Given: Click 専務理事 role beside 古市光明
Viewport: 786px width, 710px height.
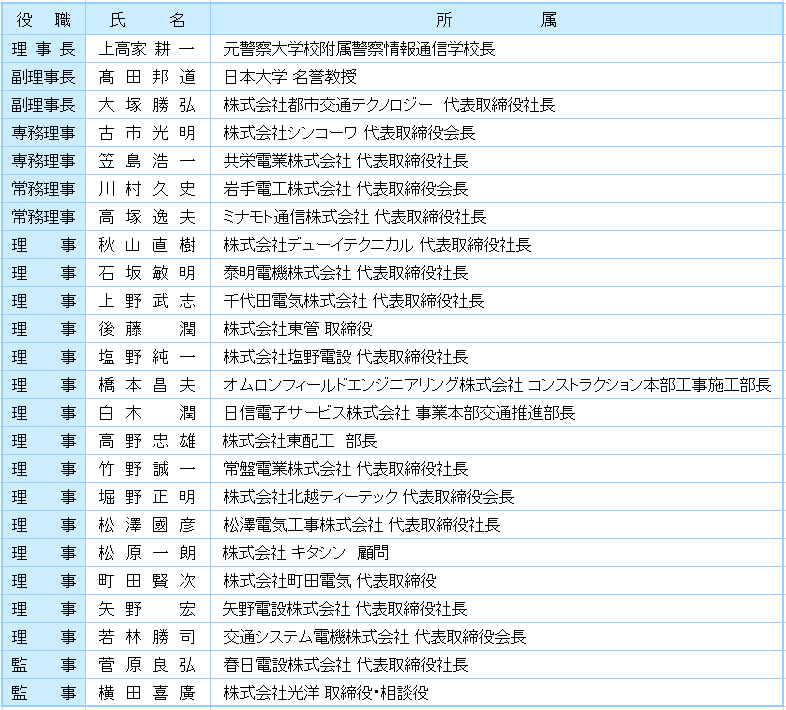Looking at the screenshot, I should (x=44, y=133).
